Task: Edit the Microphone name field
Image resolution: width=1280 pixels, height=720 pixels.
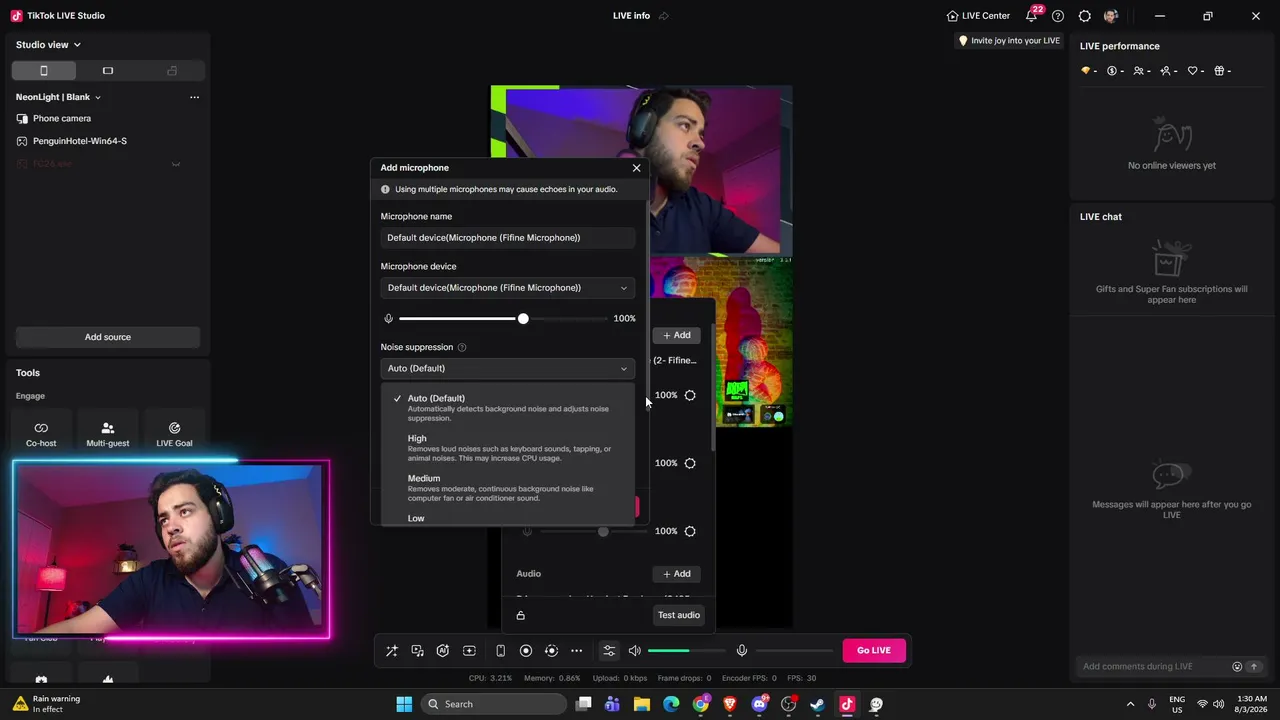Action: tap(508, 238)
